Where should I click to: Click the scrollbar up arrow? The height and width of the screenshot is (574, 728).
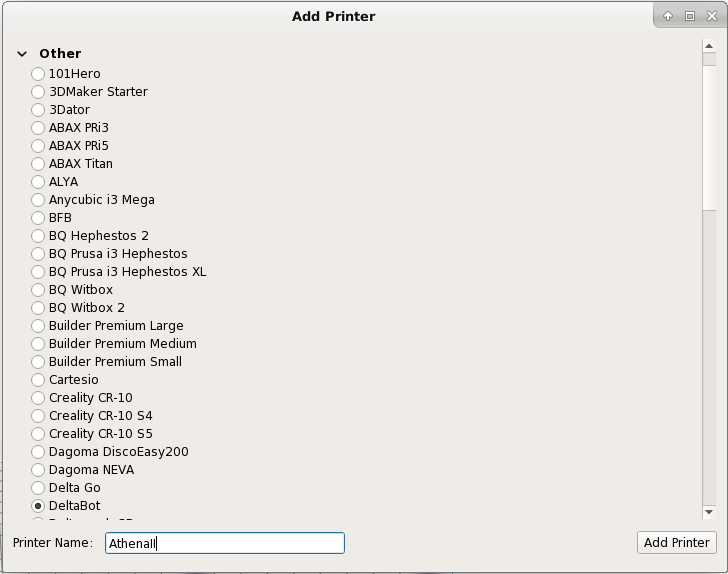click(x=709, y=45)
